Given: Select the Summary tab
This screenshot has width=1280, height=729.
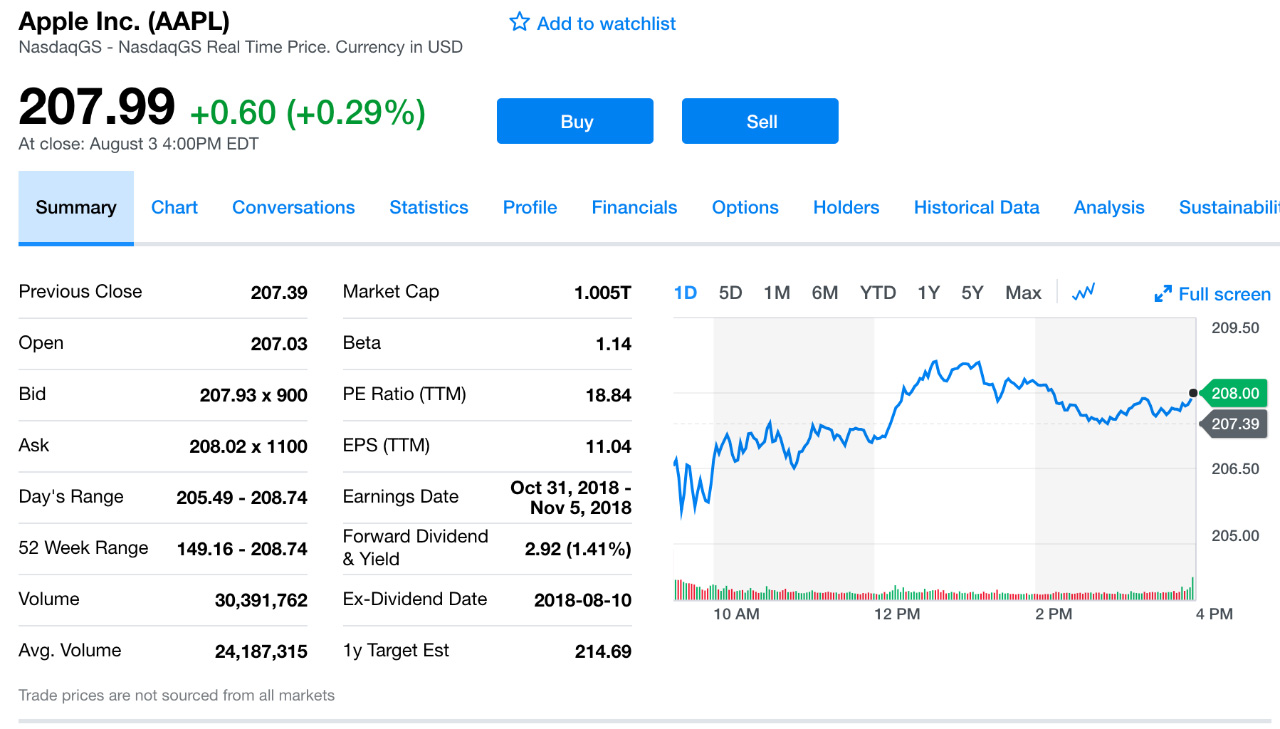Looking at the screenshot, I should 76,208.
